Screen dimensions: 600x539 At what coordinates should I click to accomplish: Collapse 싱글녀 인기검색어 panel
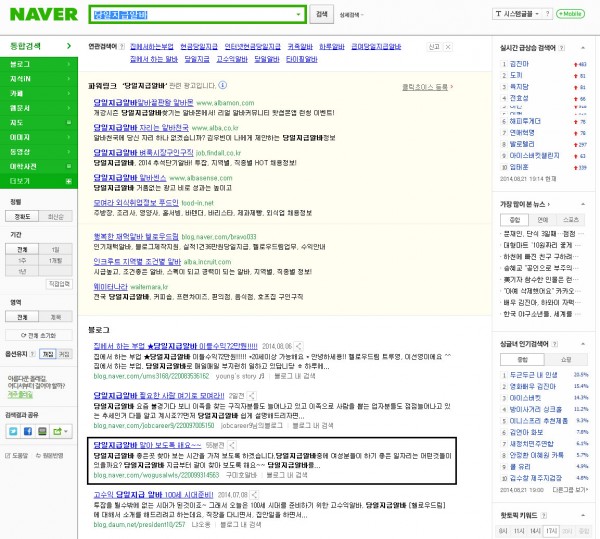583,344
